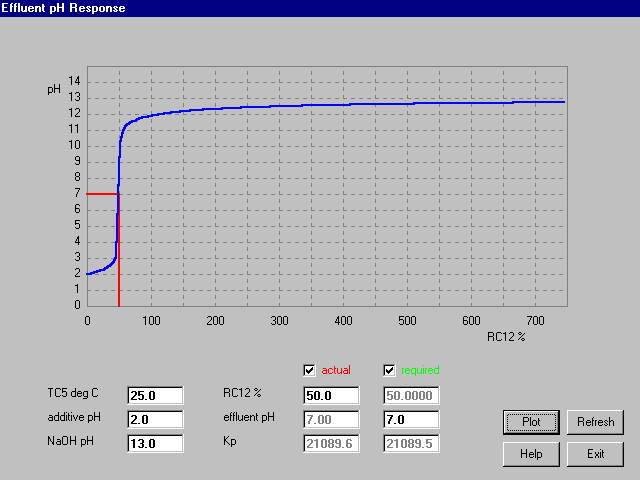The height and width of the screenshot is (480, 640).
Task: Toggle the green 'required' checkbox
Action: 391,370
